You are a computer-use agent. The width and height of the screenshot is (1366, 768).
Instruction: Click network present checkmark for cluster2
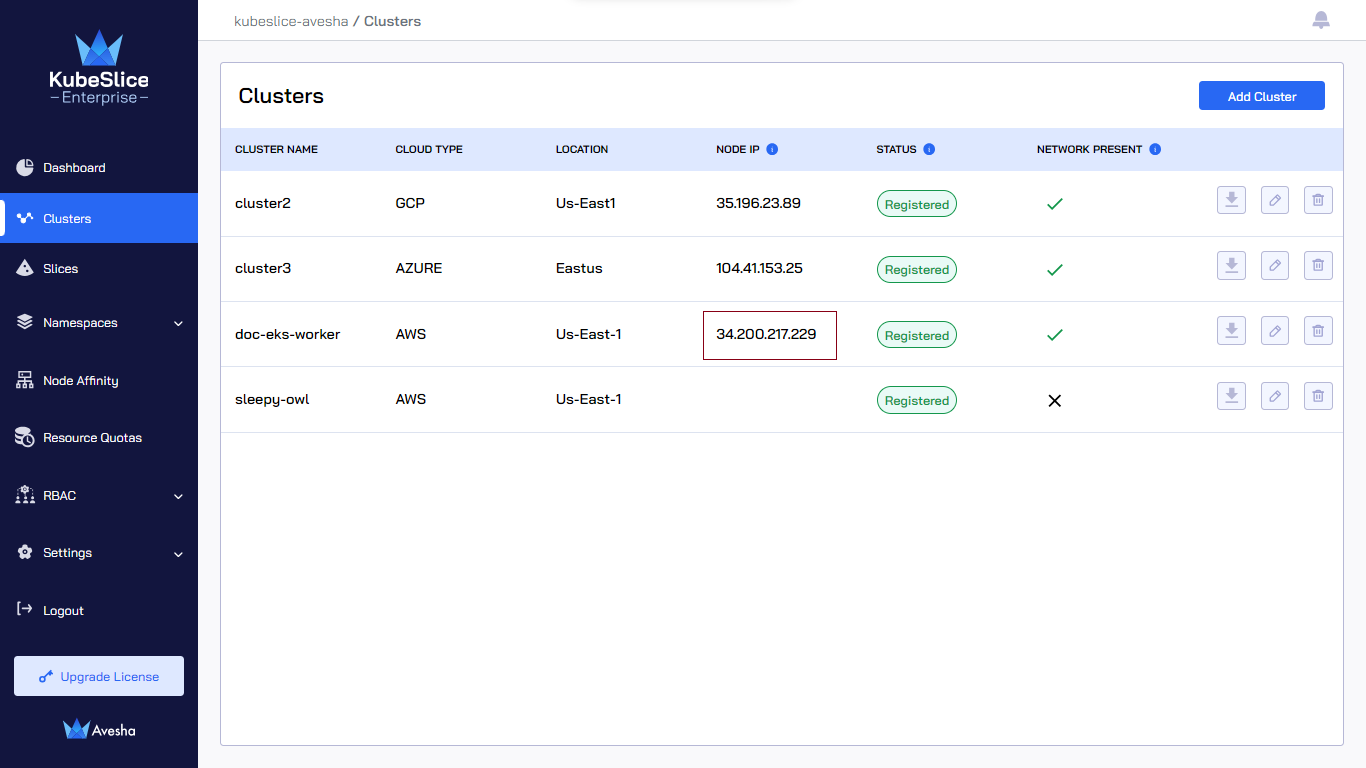(x=1054, y=204)
